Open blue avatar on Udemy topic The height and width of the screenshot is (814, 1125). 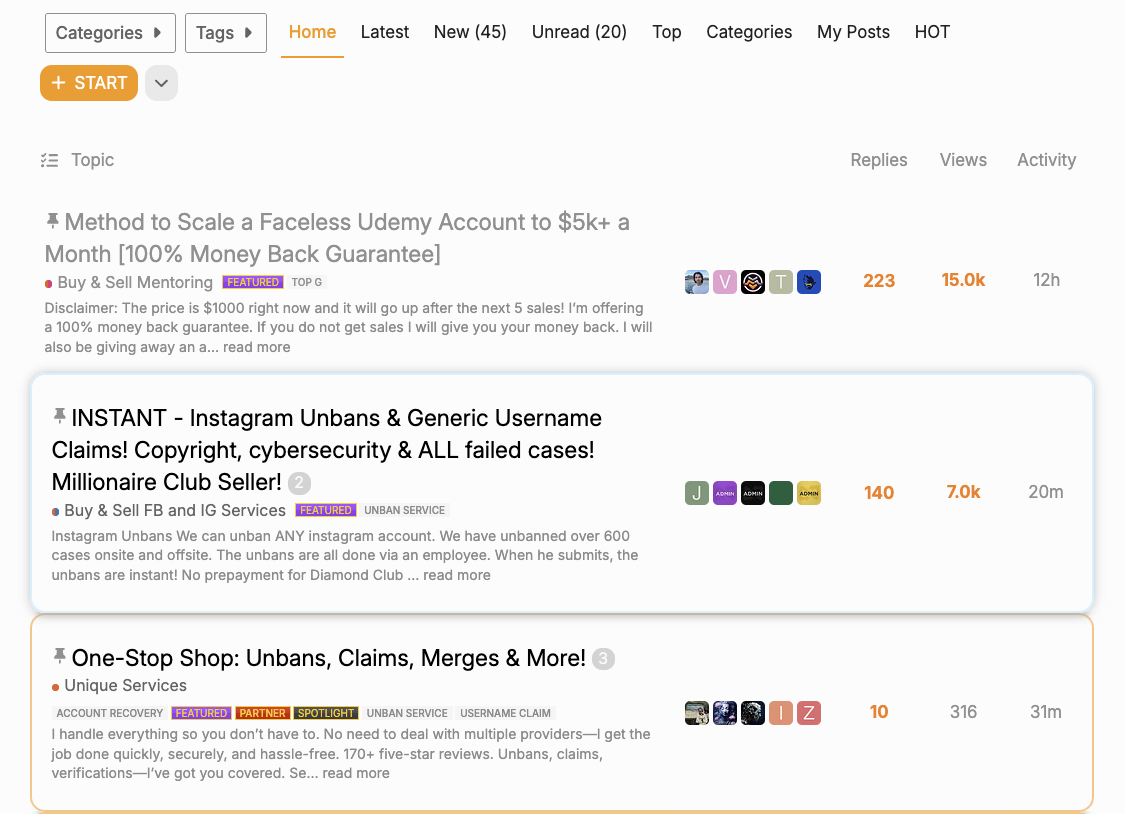[x=809, y=282]
